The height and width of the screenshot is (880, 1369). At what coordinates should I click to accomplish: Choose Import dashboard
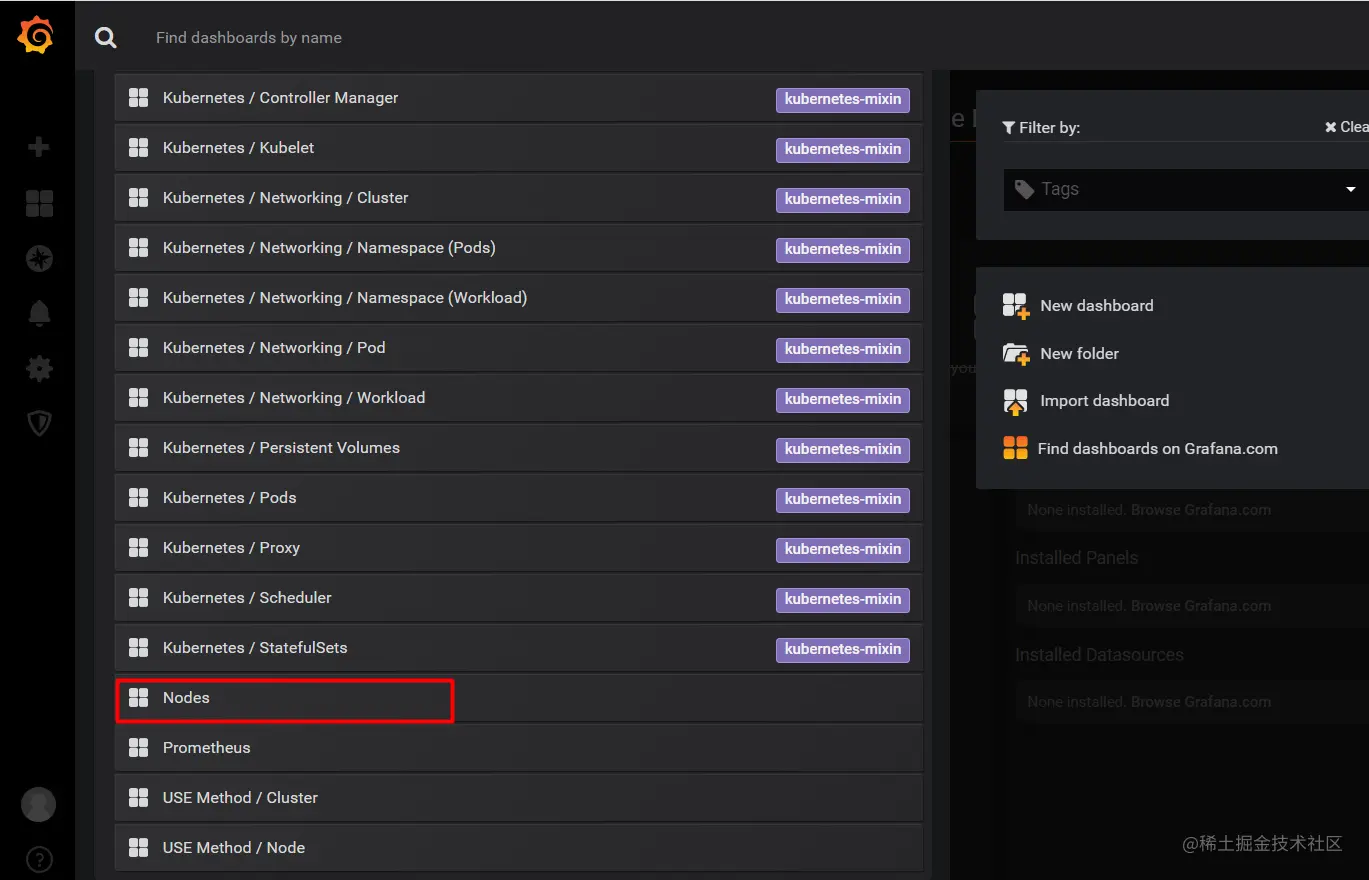coord(1104,401)
